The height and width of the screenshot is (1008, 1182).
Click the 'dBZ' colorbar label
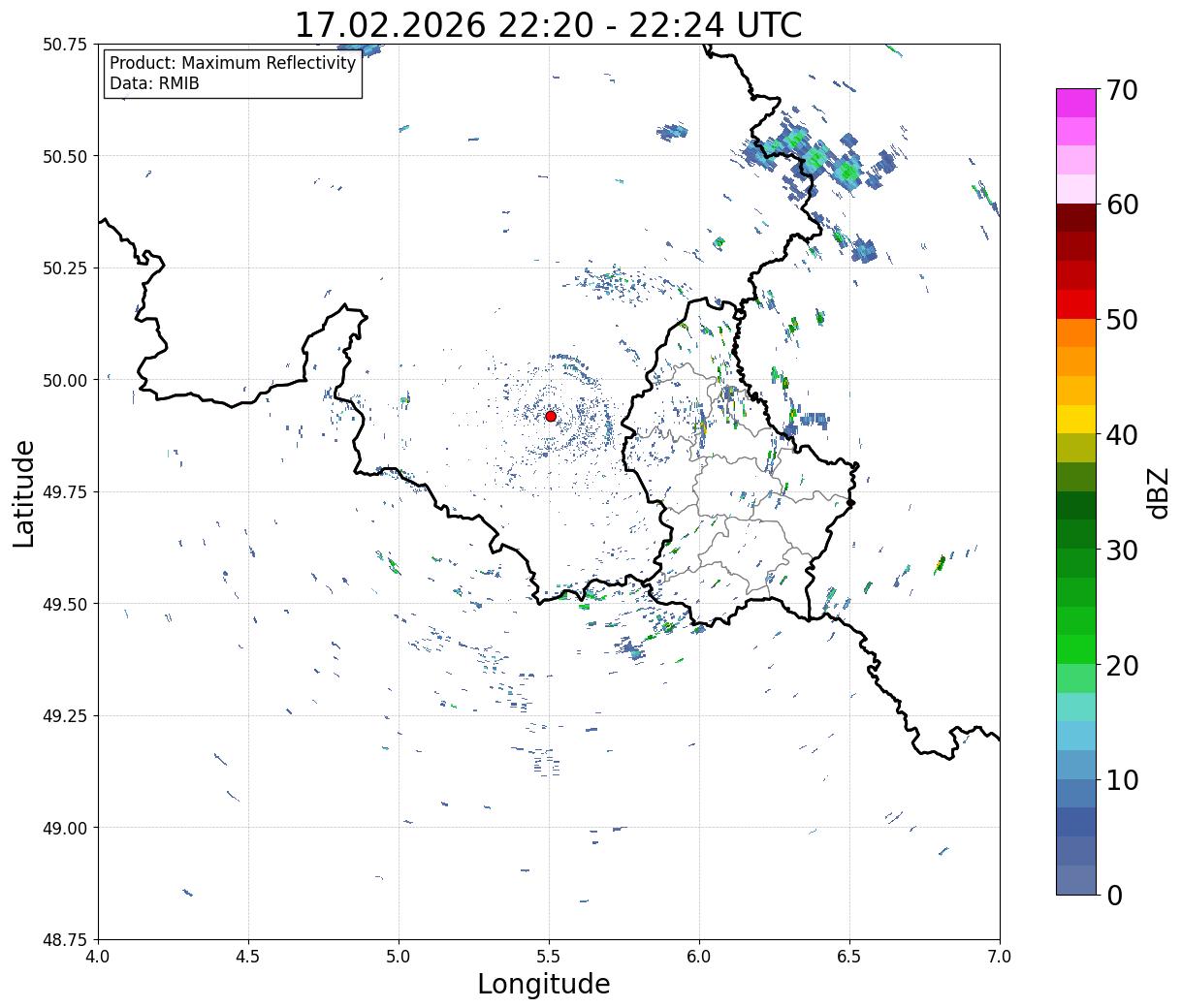1158,492
